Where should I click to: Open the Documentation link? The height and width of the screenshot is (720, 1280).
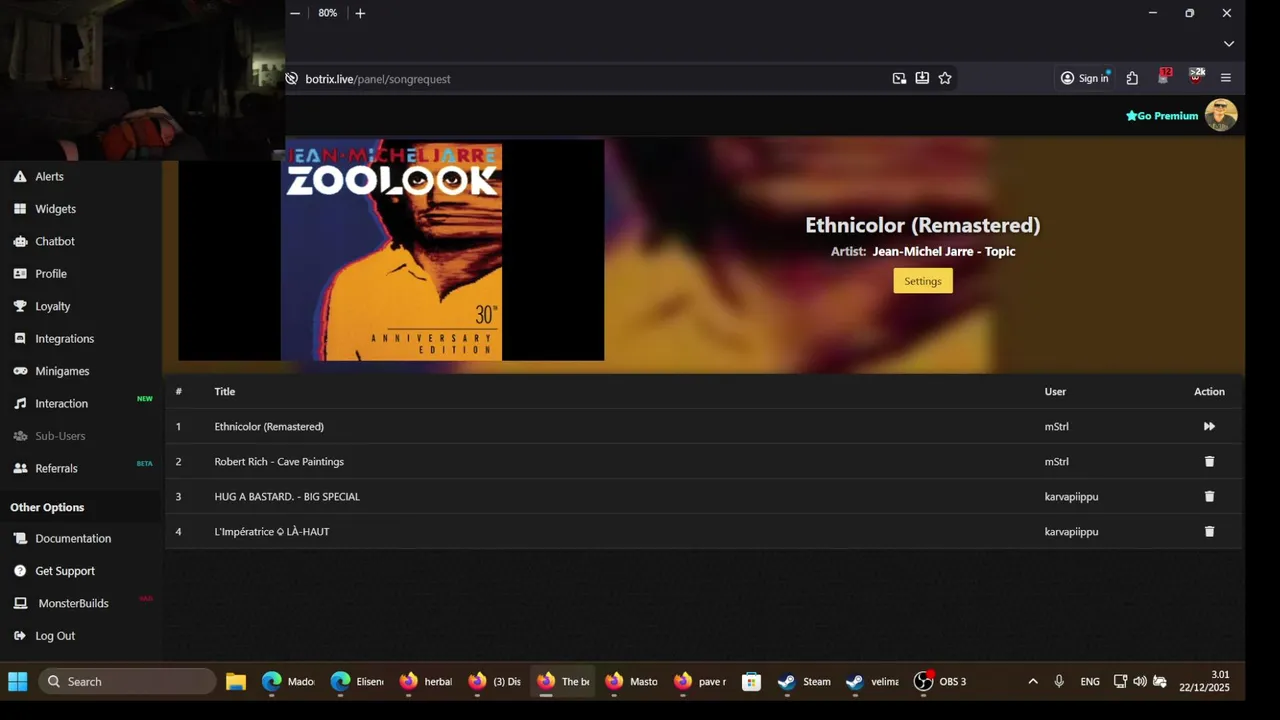[x=73, y=538]
